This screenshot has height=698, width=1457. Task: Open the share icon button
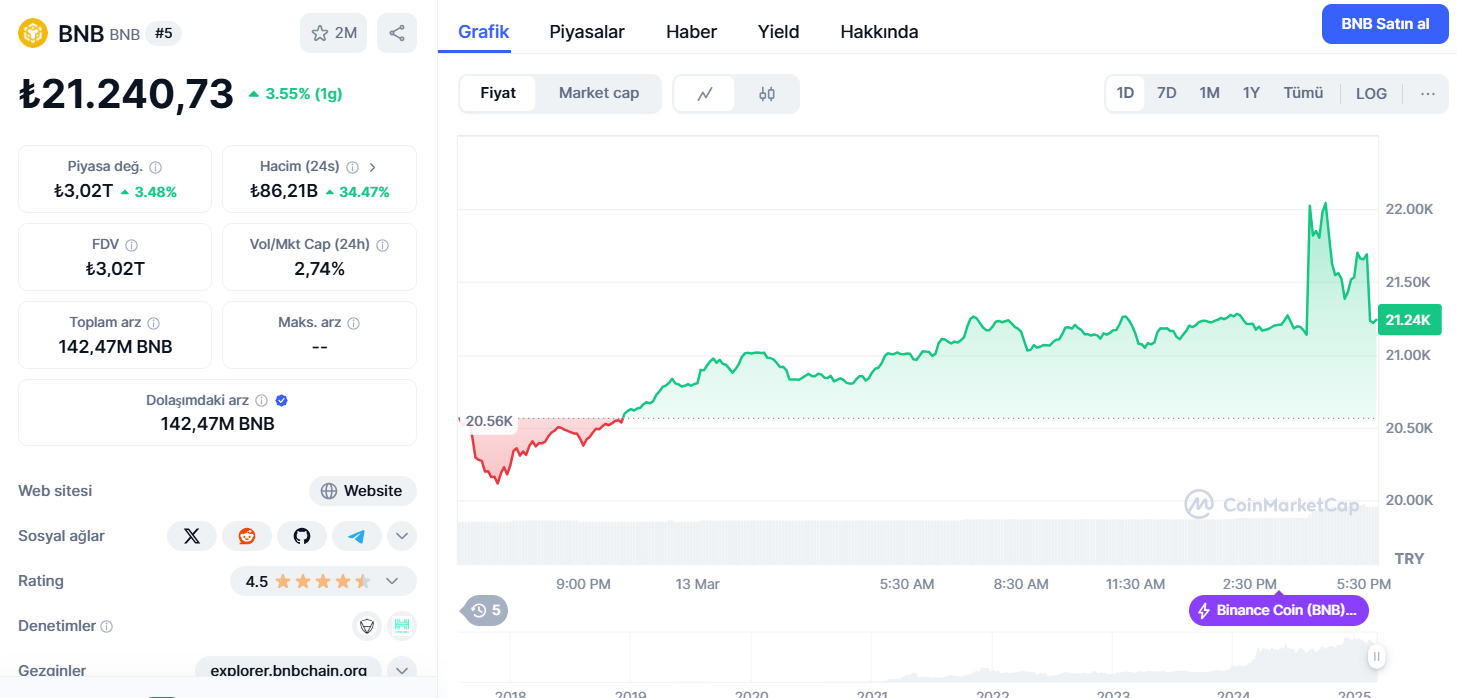(397, 33)
